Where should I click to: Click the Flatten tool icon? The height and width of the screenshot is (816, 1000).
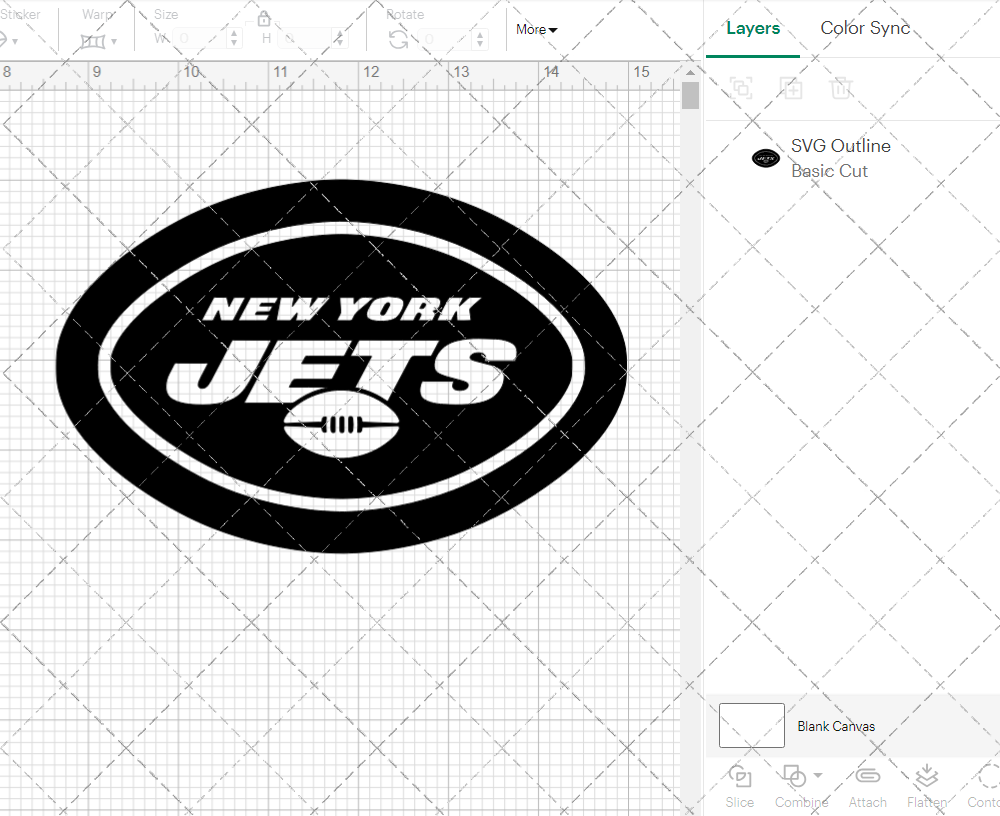[x=926, y=777]
